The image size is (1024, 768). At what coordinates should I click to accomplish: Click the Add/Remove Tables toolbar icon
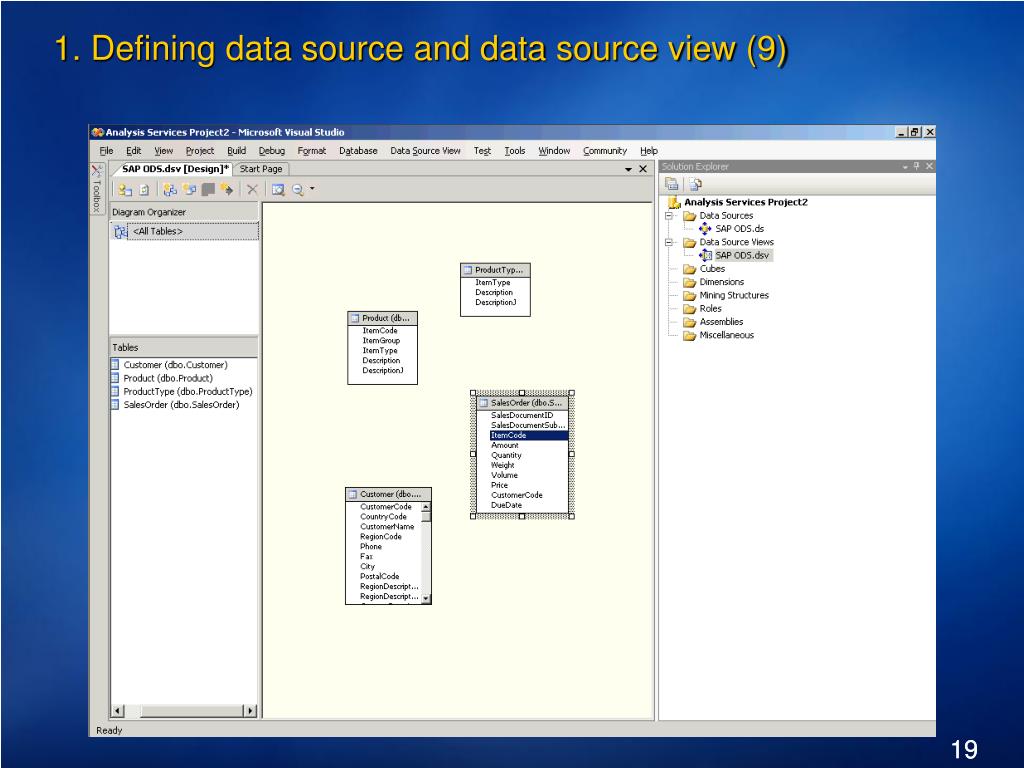point(125,189)
